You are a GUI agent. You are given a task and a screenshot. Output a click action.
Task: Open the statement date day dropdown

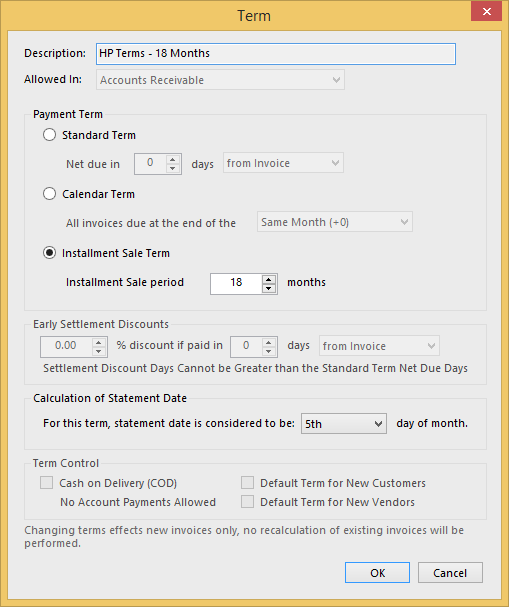(x=344, y=424)
